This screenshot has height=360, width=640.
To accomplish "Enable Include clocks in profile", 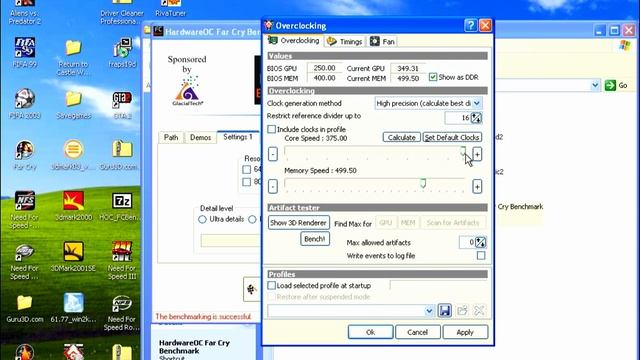I will (x=271, y=129).
